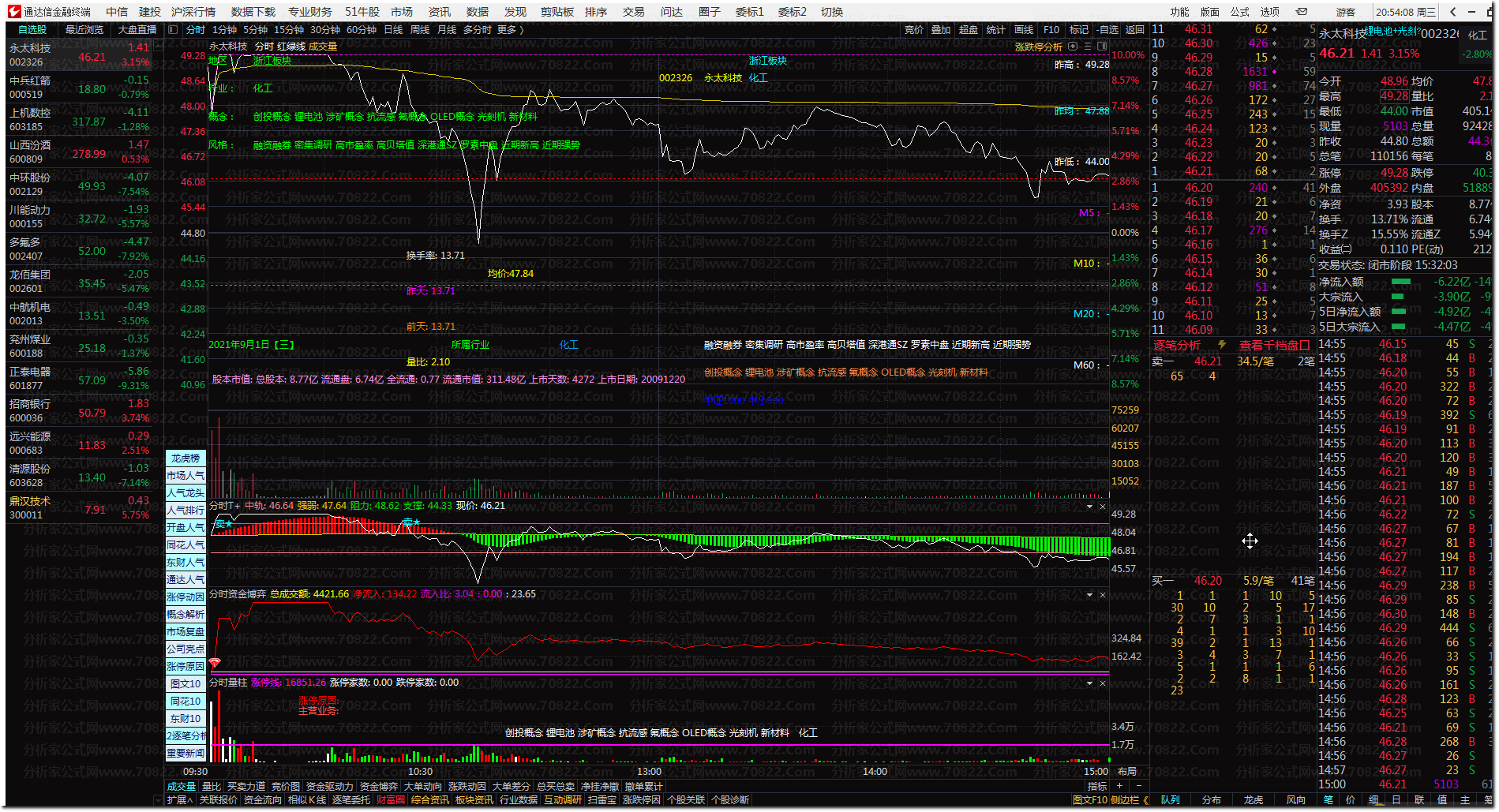
Task: Click the wifi signal marker in 资金博弈 chart
Action: [x=215, y=663]
